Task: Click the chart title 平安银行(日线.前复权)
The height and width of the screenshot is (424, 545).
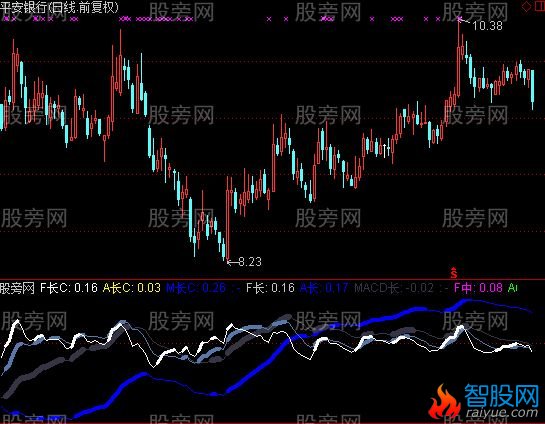Action: click(59, 7)
